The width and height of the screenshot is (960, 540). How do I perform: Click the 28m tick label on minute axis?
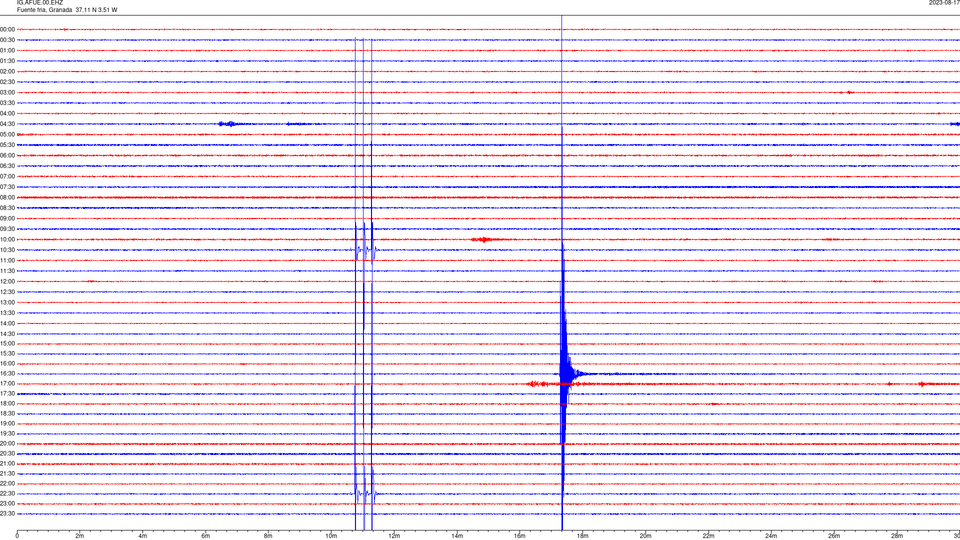pos(897,536)
